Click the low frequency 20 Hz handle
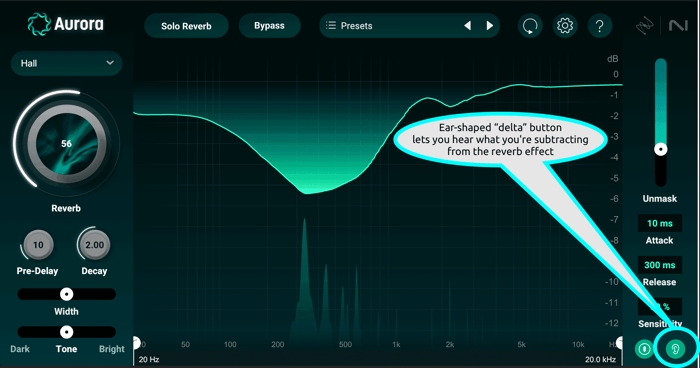700x368 pixels. point(137,343)
